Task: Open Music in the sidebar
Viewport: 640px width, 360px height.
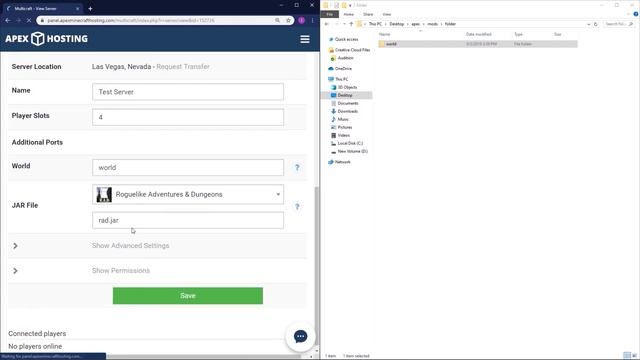Action: (x=343, y=119)
